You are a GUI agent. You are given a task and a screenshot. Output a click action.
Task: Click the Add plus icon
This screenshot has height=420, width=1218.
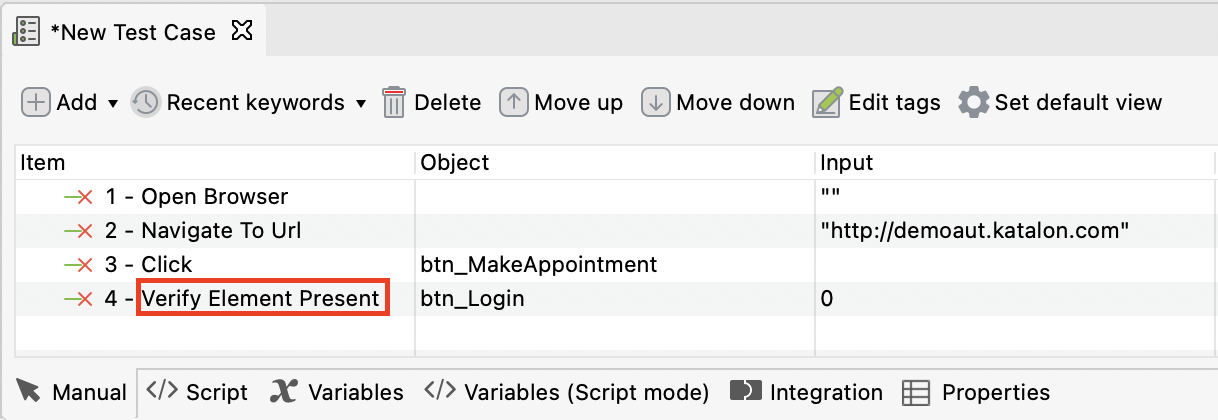[36, 103]
